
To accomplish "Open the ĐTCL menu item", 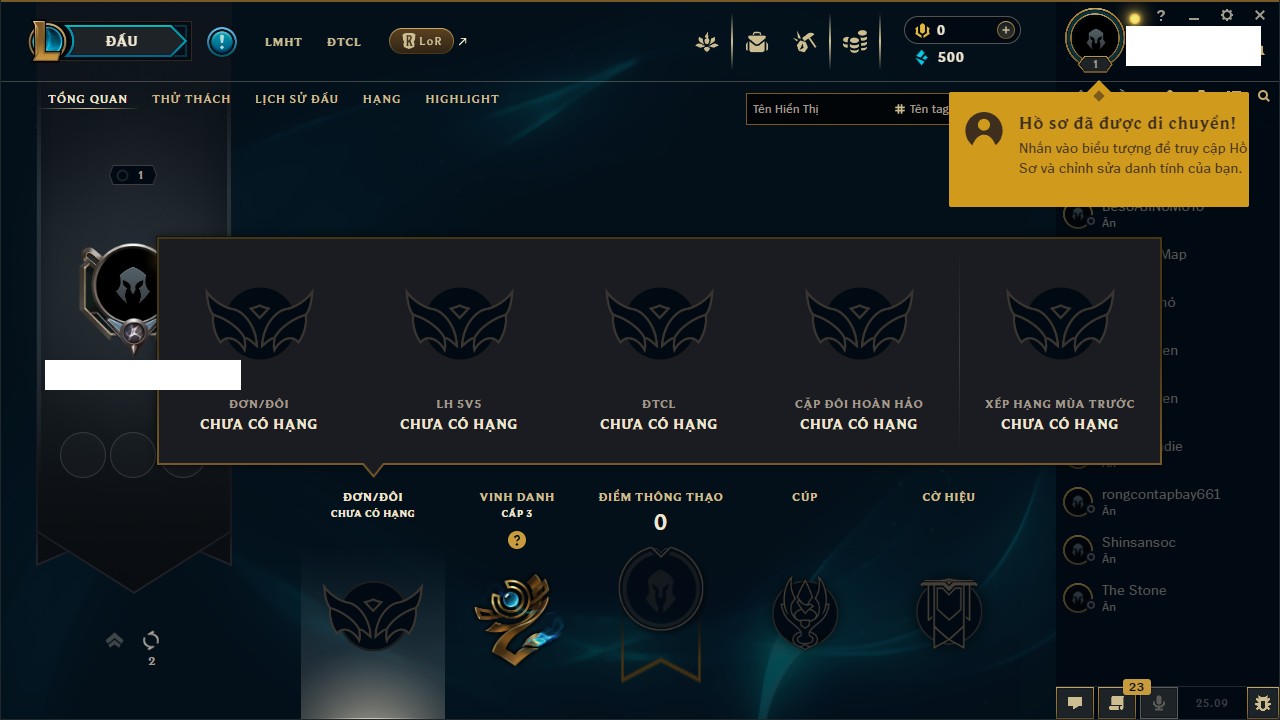I will (x=344, y=42).
